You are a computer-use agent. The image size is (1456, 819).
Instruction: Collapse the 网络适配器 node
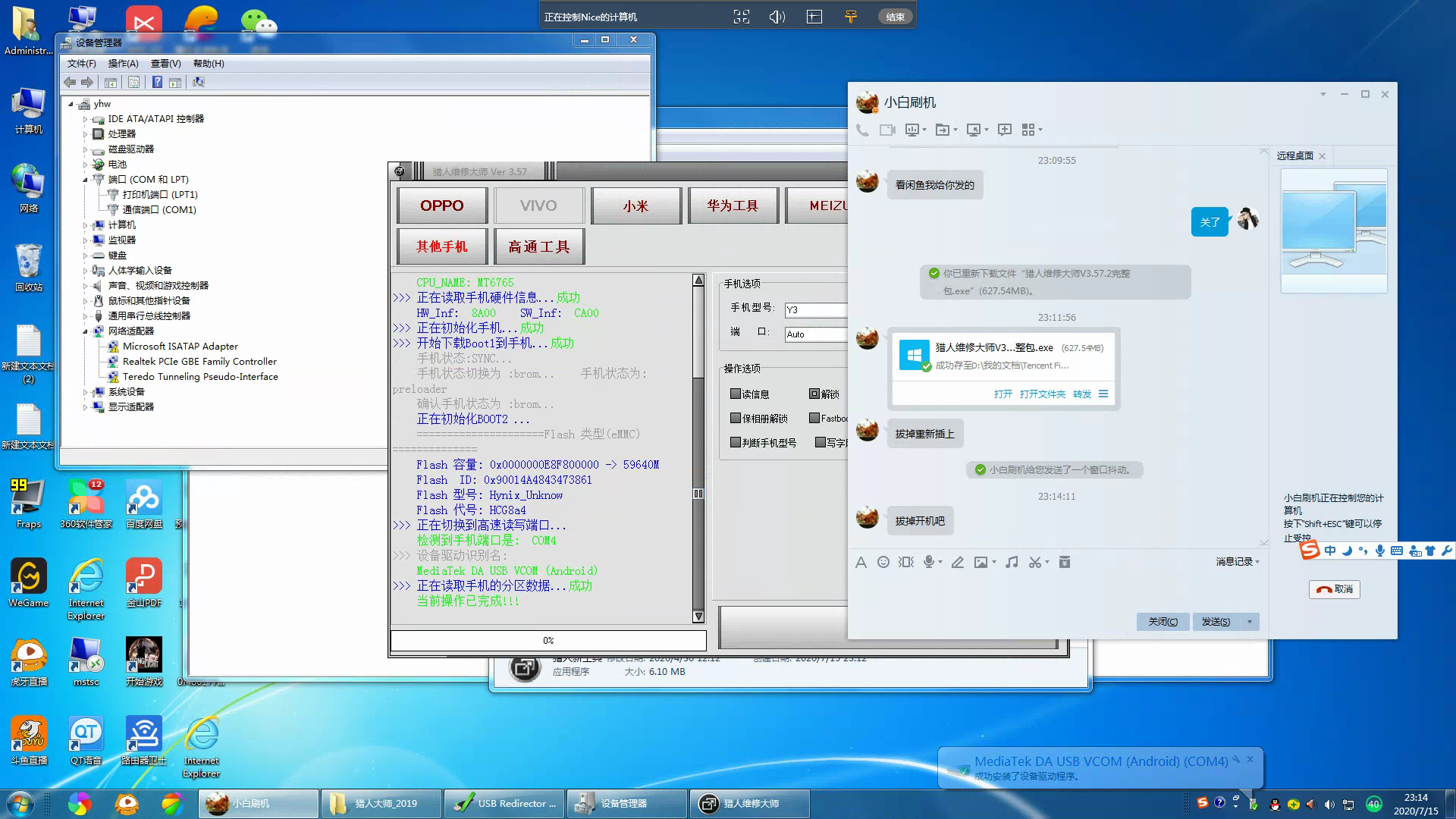[85, 331]
